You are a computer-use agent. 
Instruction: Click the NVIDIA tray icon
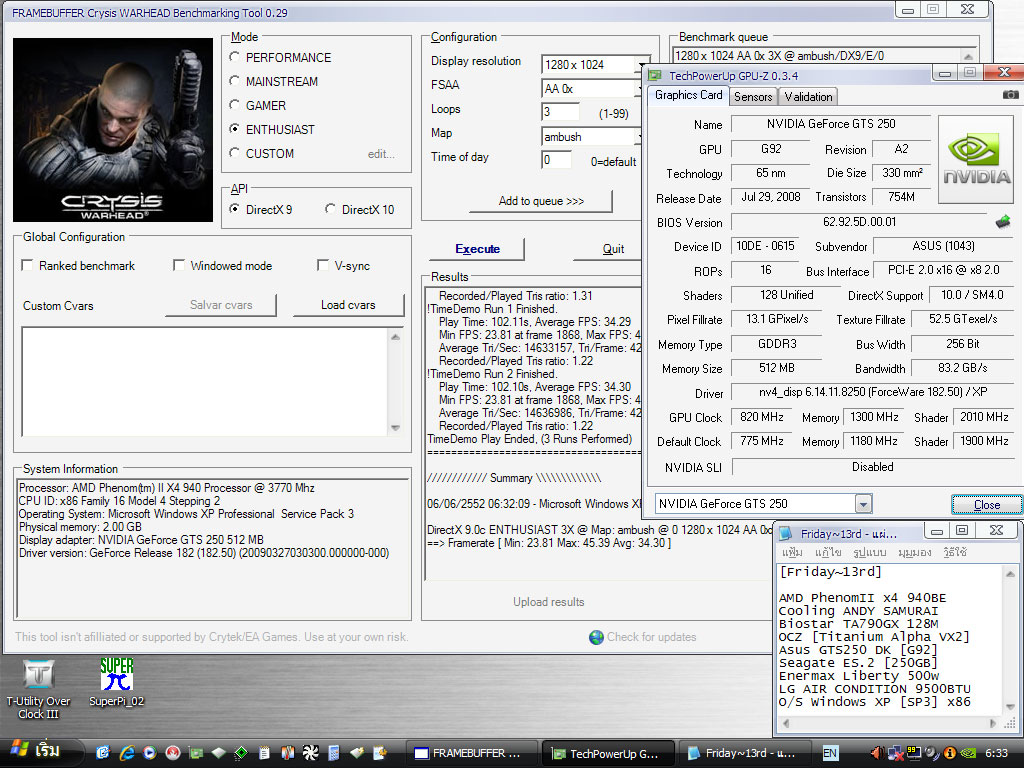pyautogui.click(x=968, y=753)
